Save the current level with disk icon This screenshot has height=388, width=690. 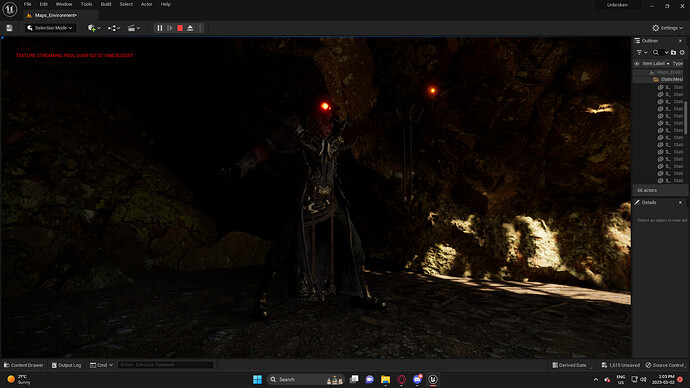tap(9, 28)
